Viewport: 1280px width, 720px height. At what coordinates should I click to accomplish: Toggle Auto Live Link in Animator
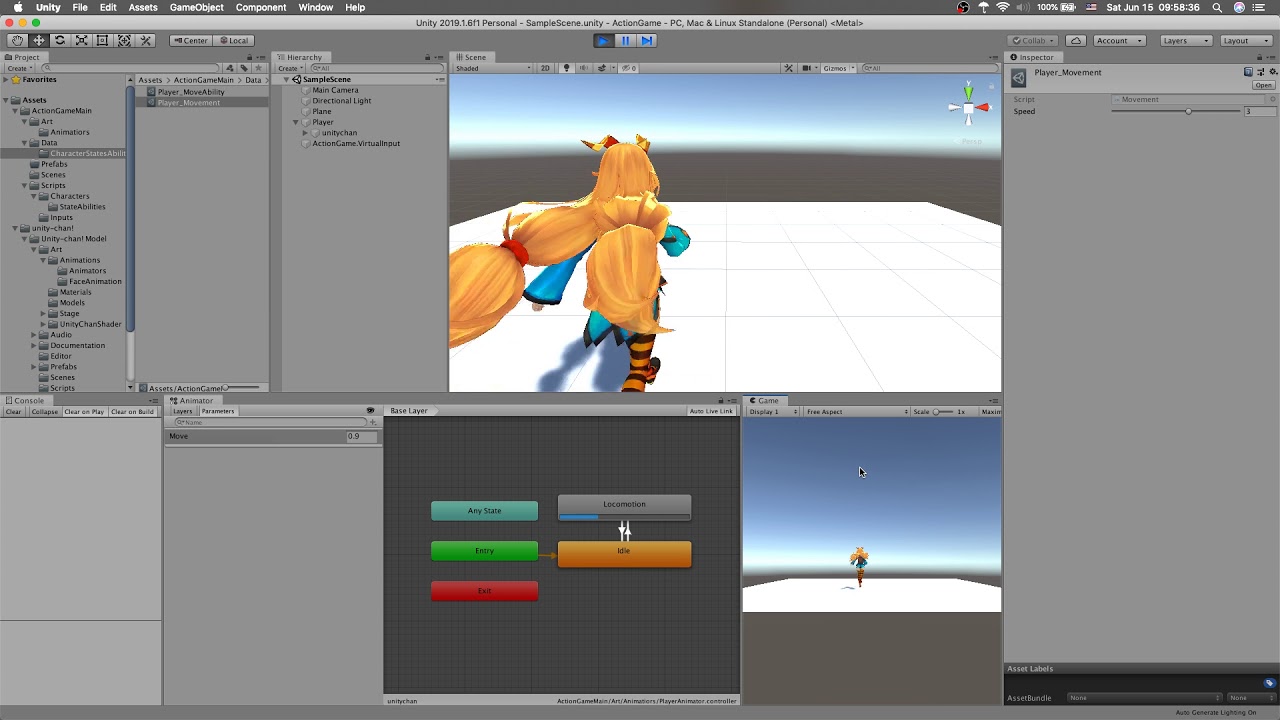[x=711, y=411]
